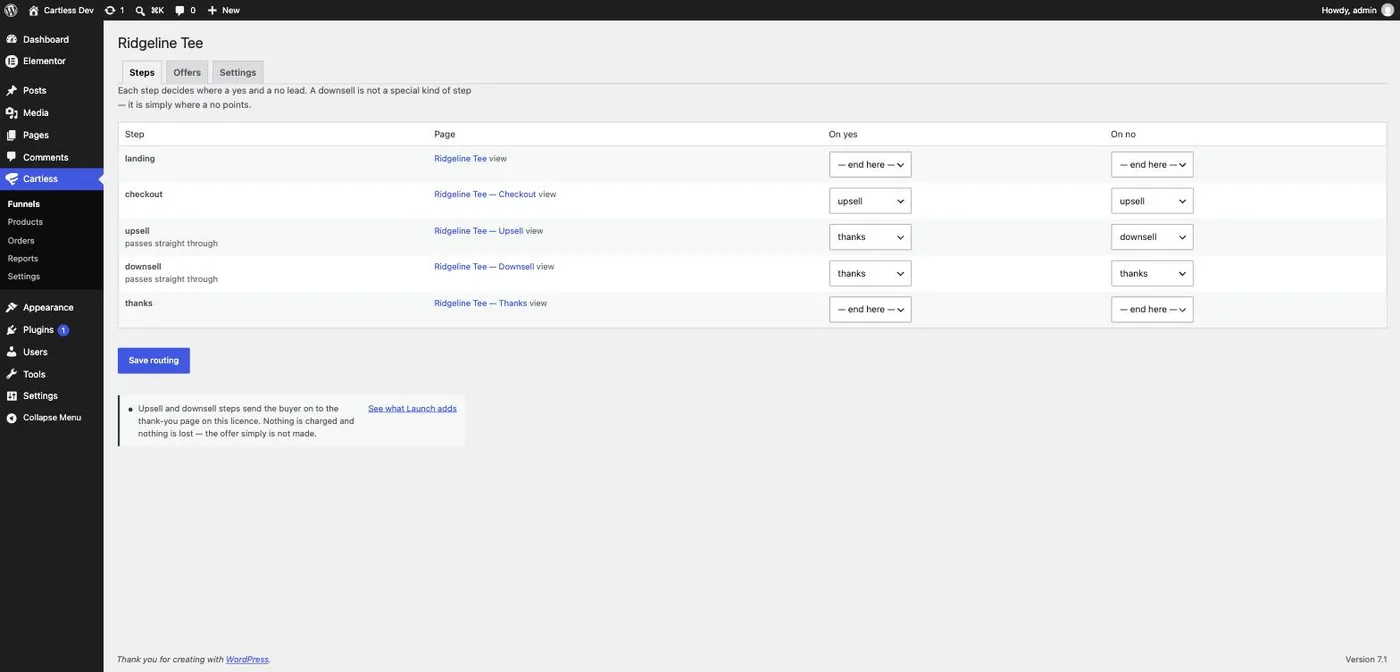
Task: Follow the See what Launch adds link
Action: [x=412, y=408]
